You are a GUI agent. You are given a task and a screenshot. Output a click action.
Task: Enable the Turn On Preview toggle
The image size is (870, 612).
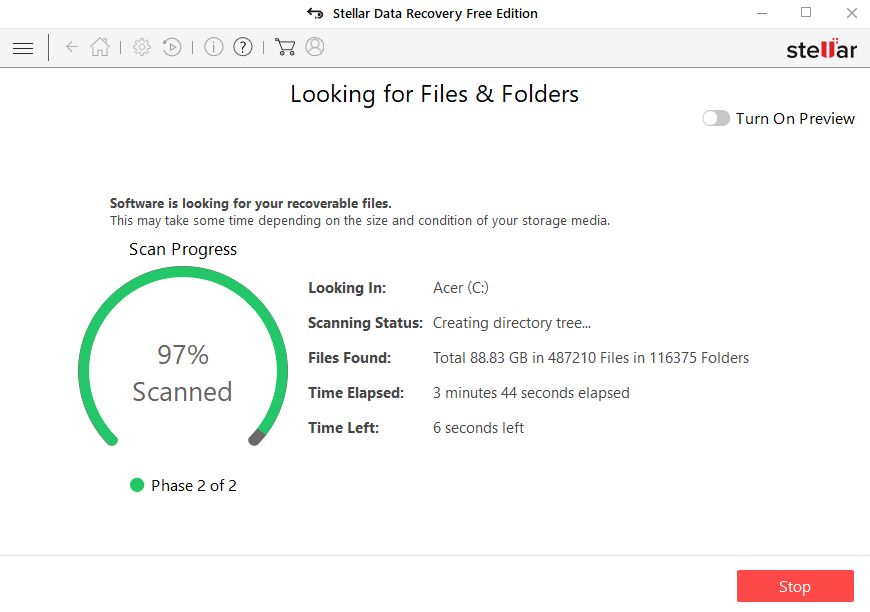(x=716, y=118)
